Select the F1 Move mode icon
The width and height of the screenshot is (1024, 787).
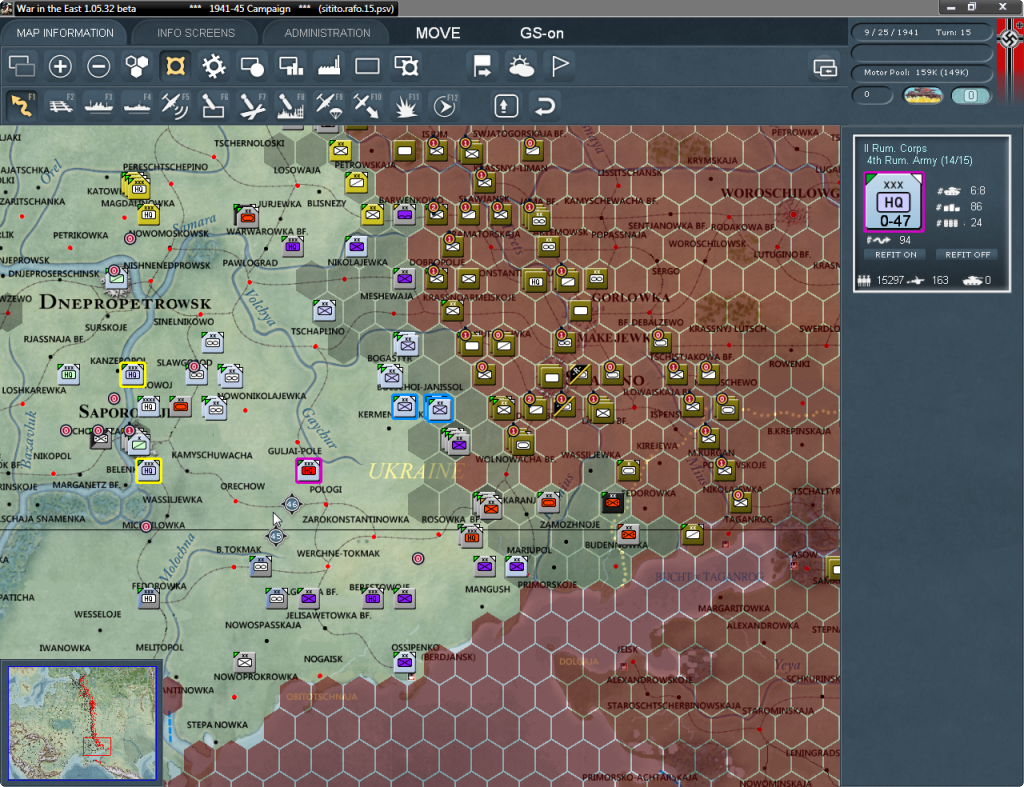point(22,105)
